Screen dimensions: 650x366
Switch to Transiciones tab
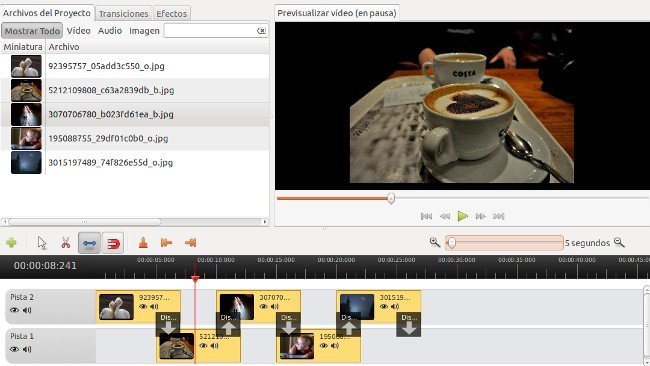coord(124,14)
